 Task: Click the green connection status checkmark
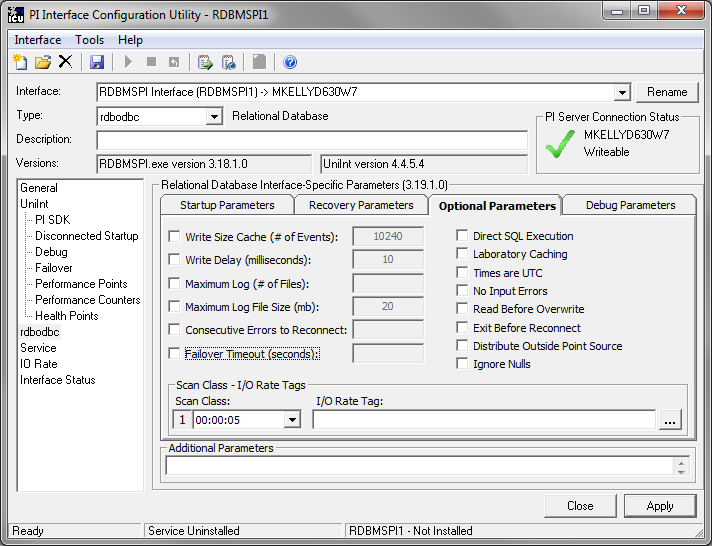(560, 144)
